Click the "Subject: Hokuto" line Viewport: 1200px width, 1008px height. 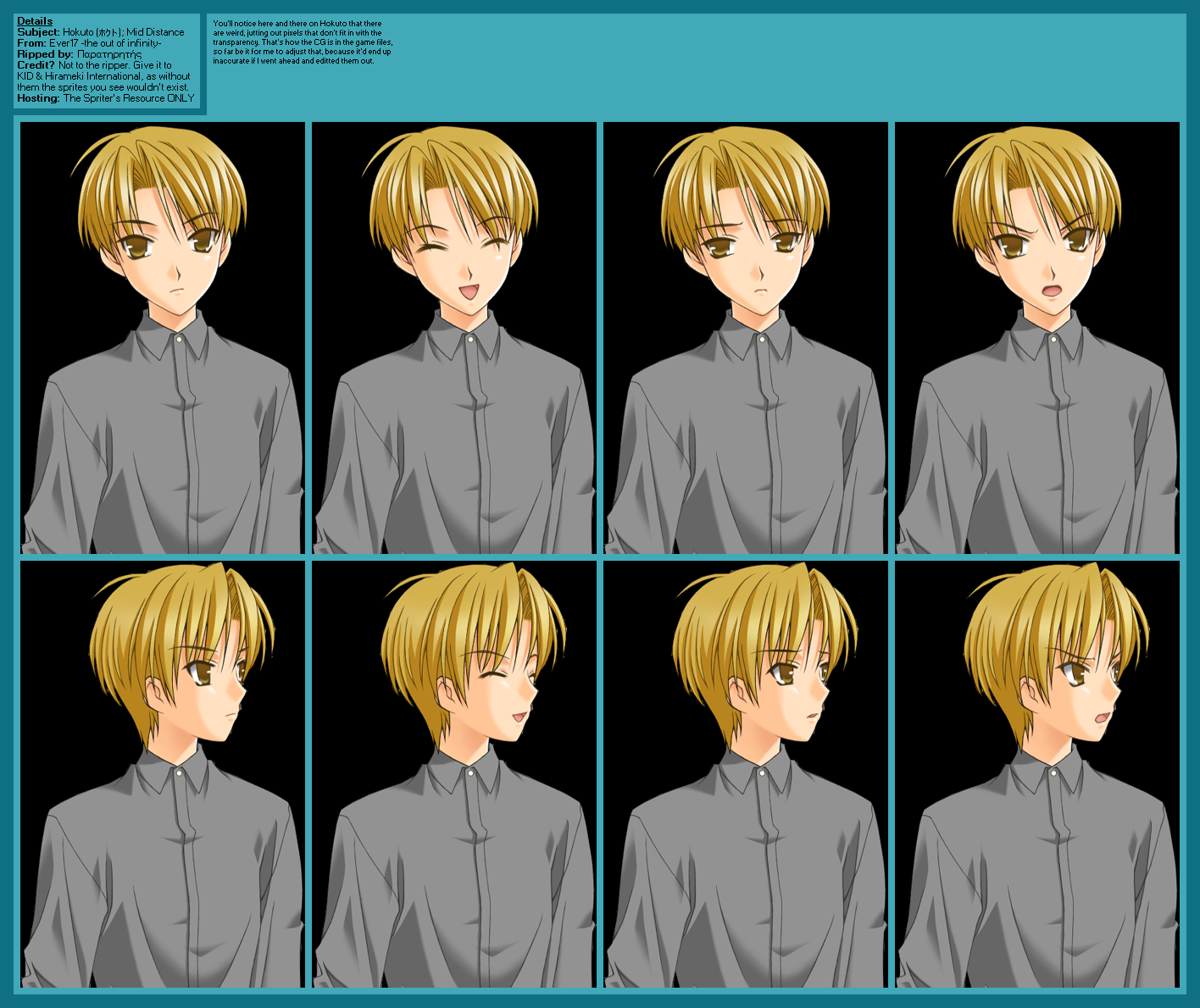101,32
